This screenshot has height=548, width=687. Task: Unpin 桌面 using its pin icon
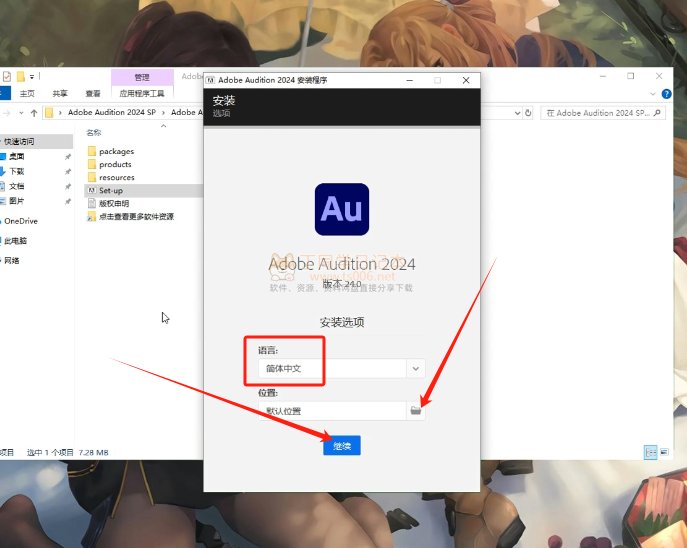click(68, 157)
